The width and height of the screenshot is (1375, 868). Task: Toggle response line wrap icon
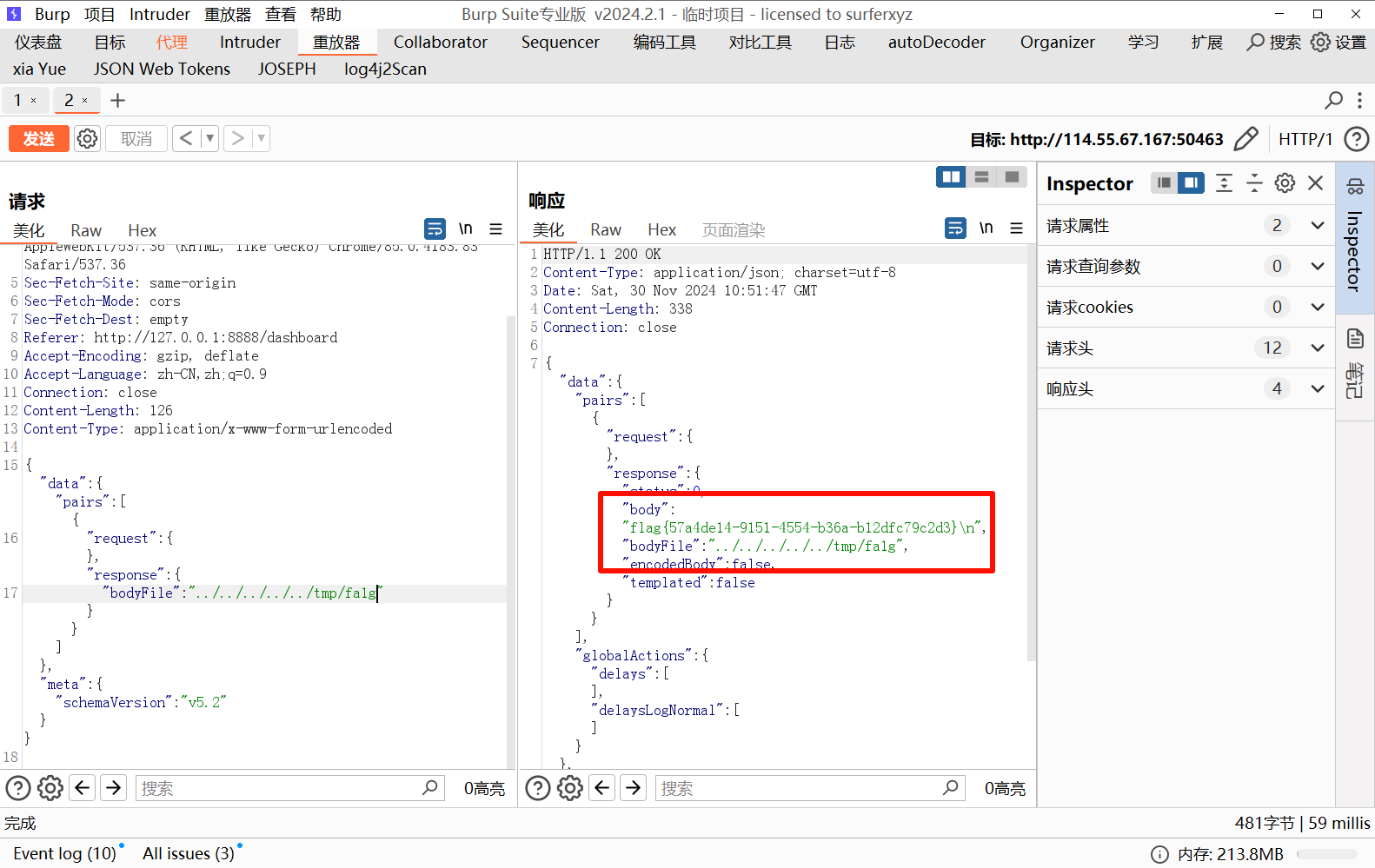pos(955,228)
